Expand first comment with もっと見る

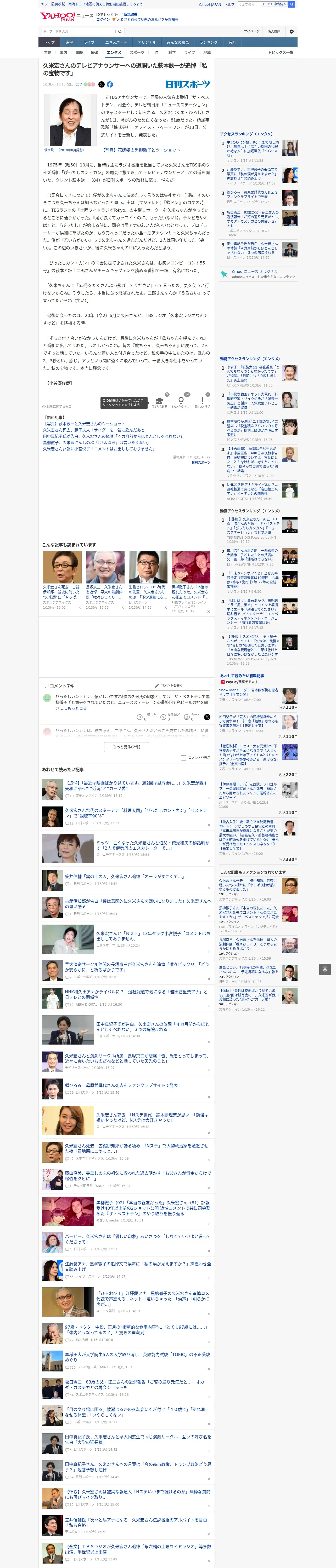coord(77,708)
